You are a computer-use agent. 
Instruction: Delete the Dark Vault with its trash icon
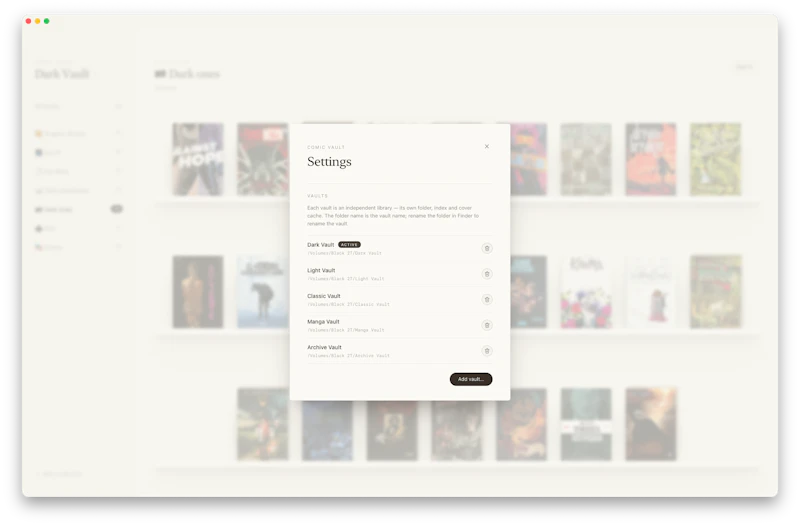[x=487, y=248]
